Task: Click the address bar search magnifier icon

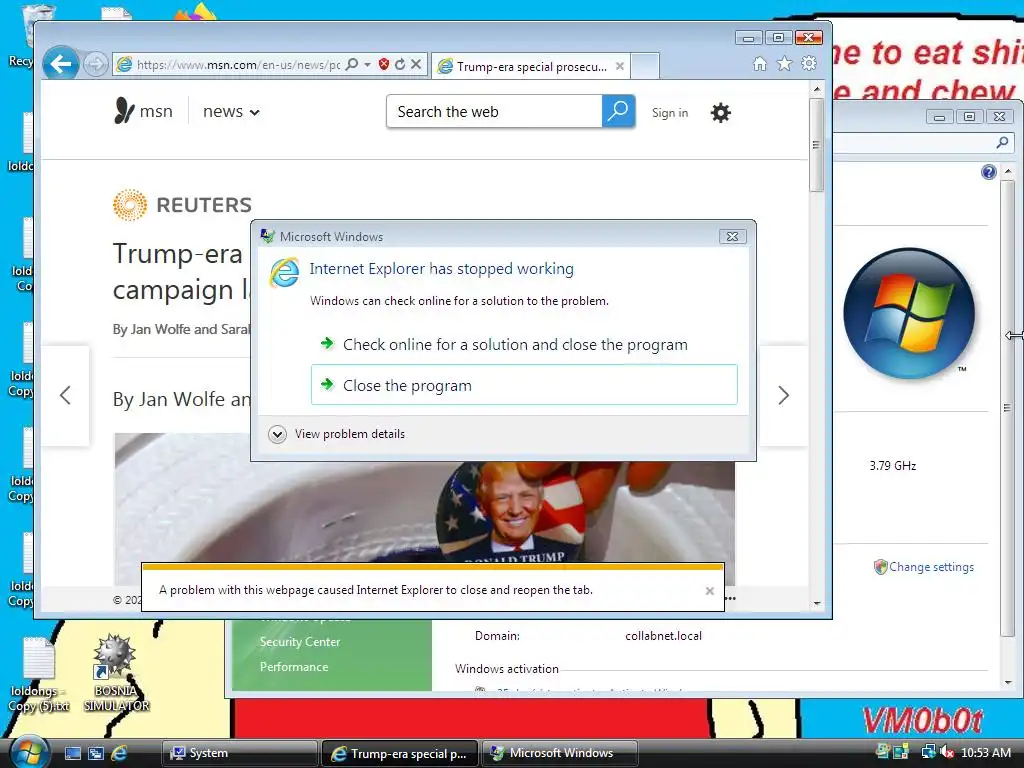Action: [351, 64]
